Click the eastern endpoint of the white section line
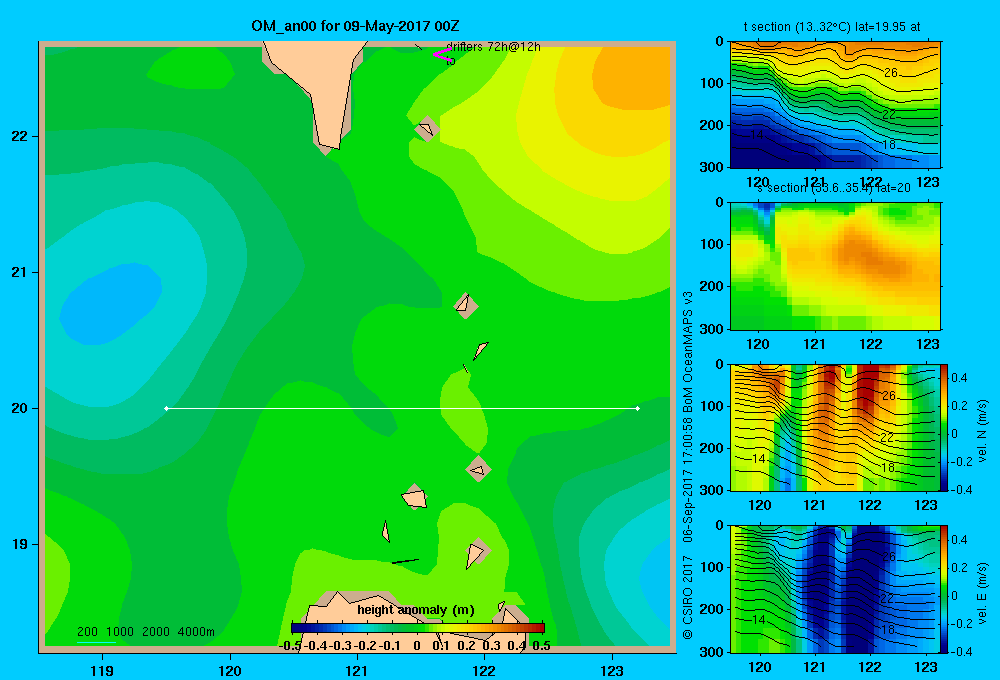Image resolution: width=1000 pixels, height=680 pixels. click(638, 408)
